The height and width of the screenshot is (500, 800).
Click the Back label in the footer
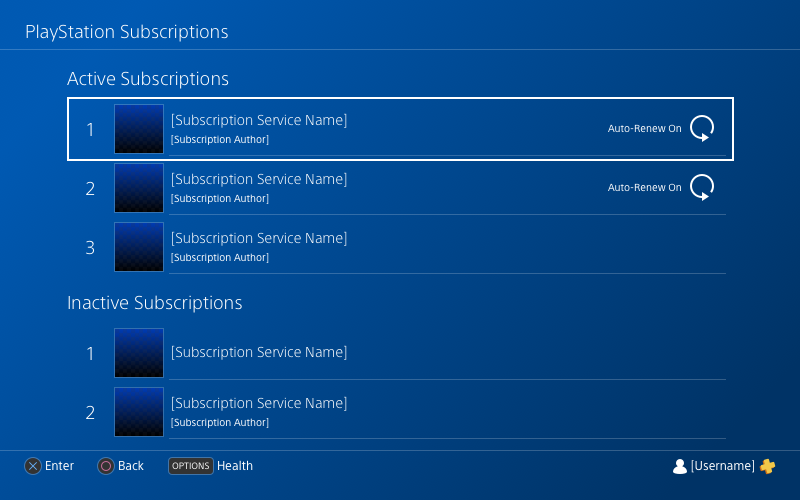[131, 466]
